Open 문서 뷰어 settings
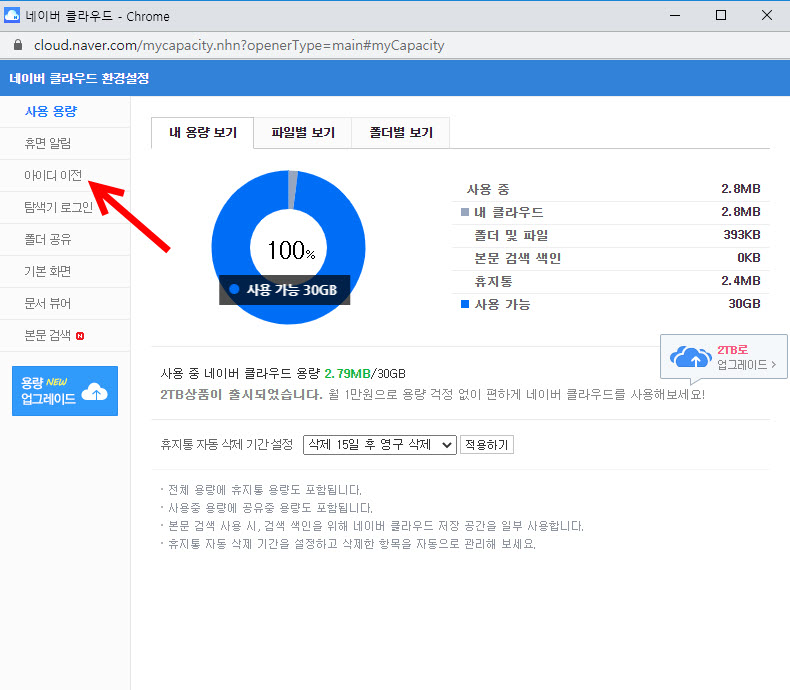 point(48,303)
